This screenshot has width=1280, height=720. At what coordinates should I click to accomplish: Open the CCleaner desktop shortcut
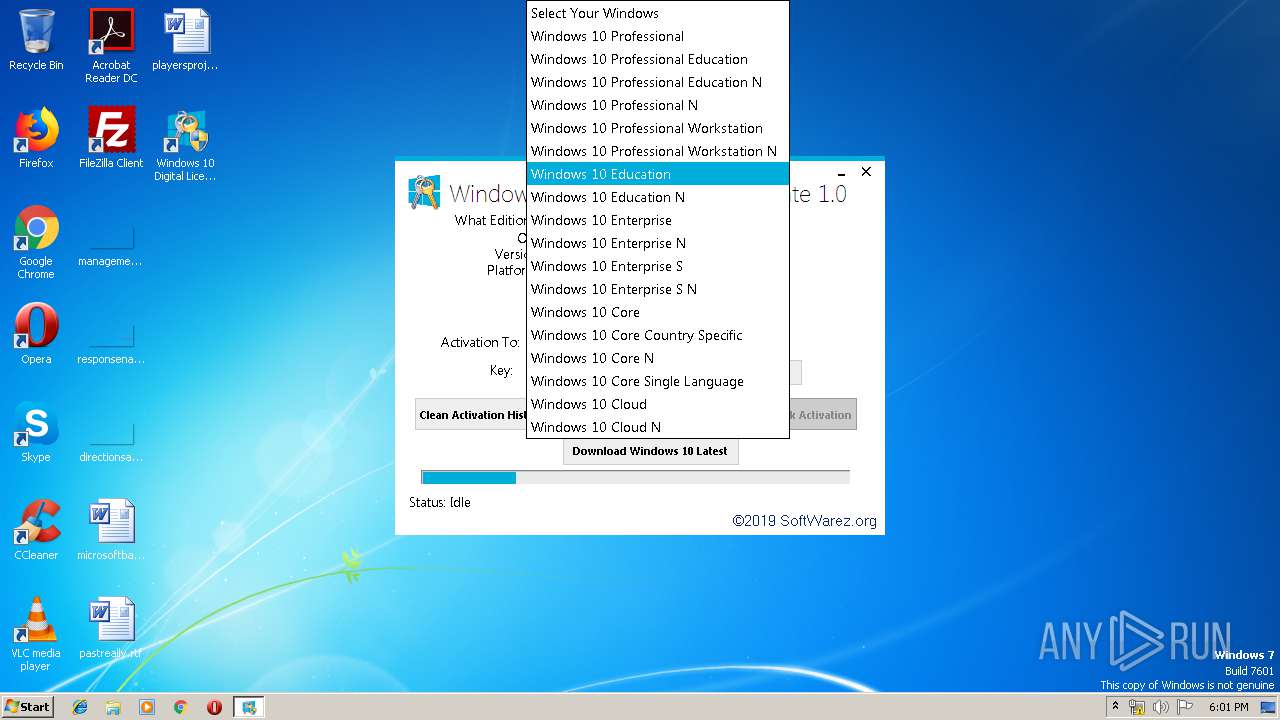36,529
